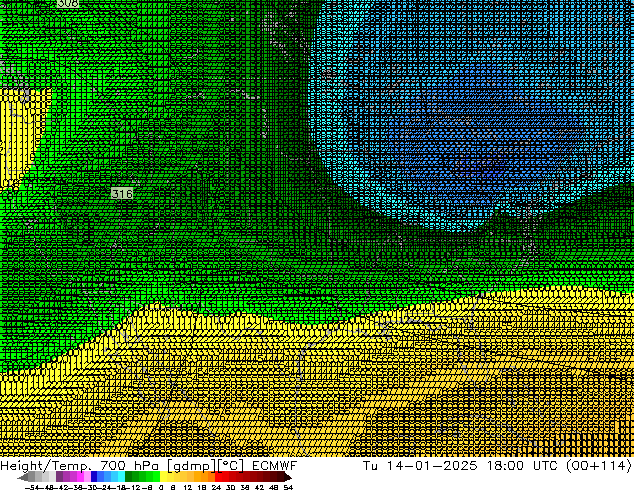Click the dark brown right arrow of colorbar
This screenshot has height=490, width=634.
coord(288,477)
